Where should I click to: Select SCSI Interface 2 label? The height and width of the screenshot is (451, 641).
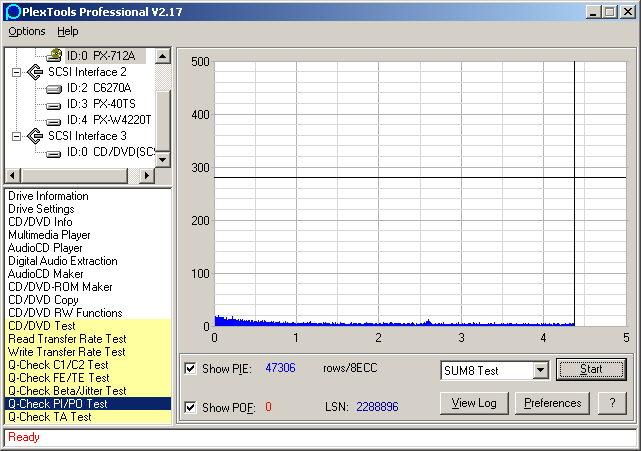[x=87, y=72]
